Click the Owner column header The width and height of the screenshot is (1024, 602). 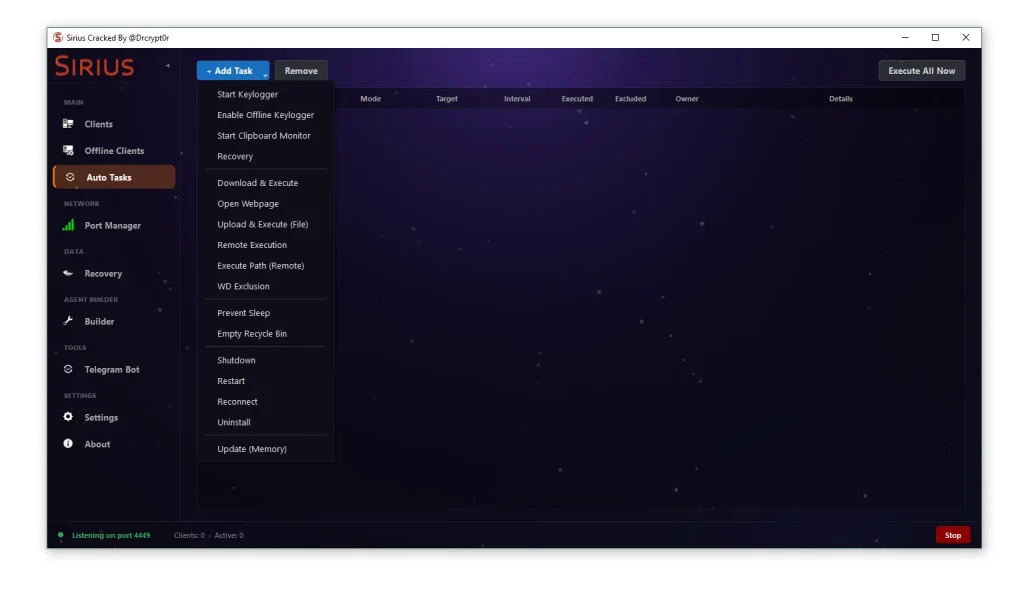687,99
